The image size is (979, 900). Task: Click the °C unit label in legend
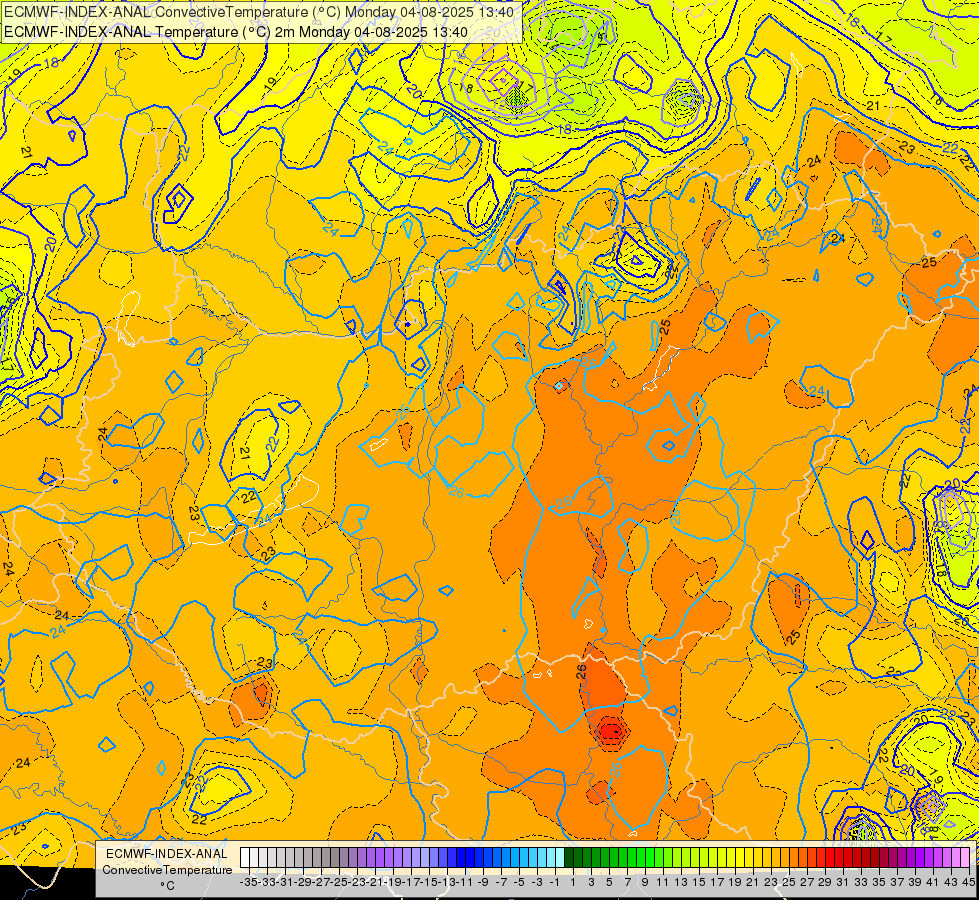pos(167,886)
